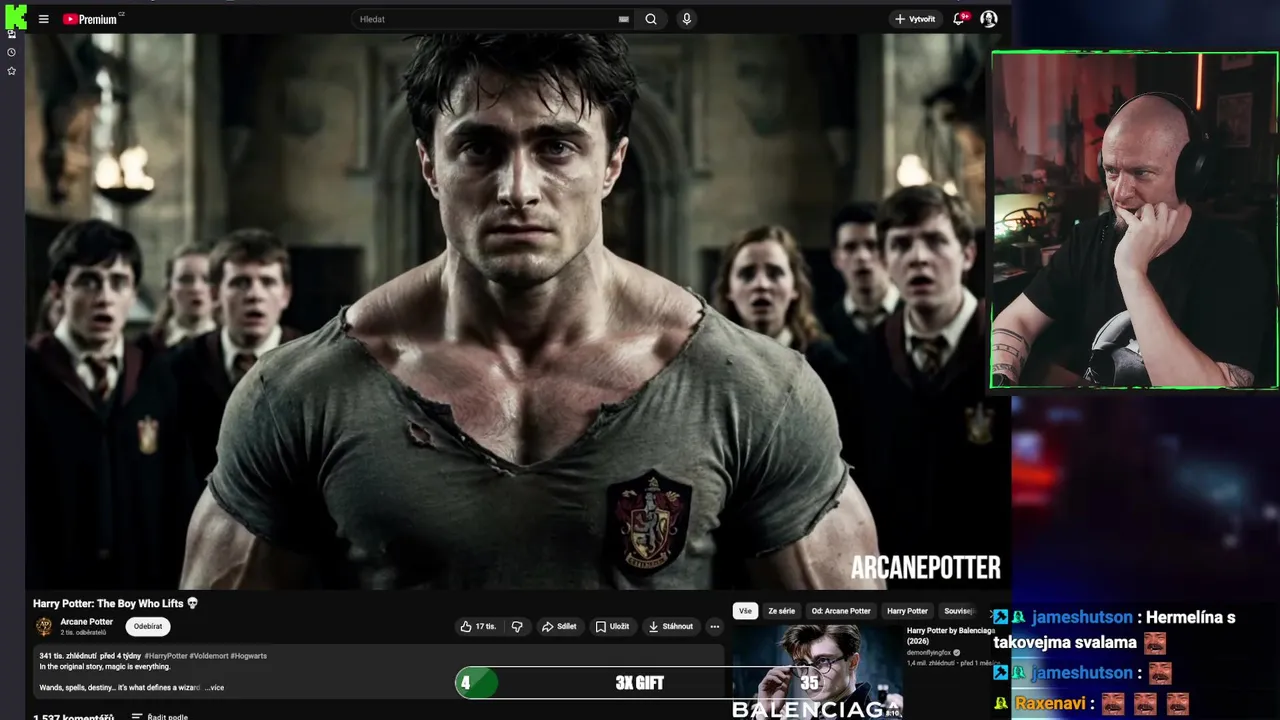Click the #HarryPotter hashtag
This screenshot has width=1280, height=720.
tap(166, 656)
